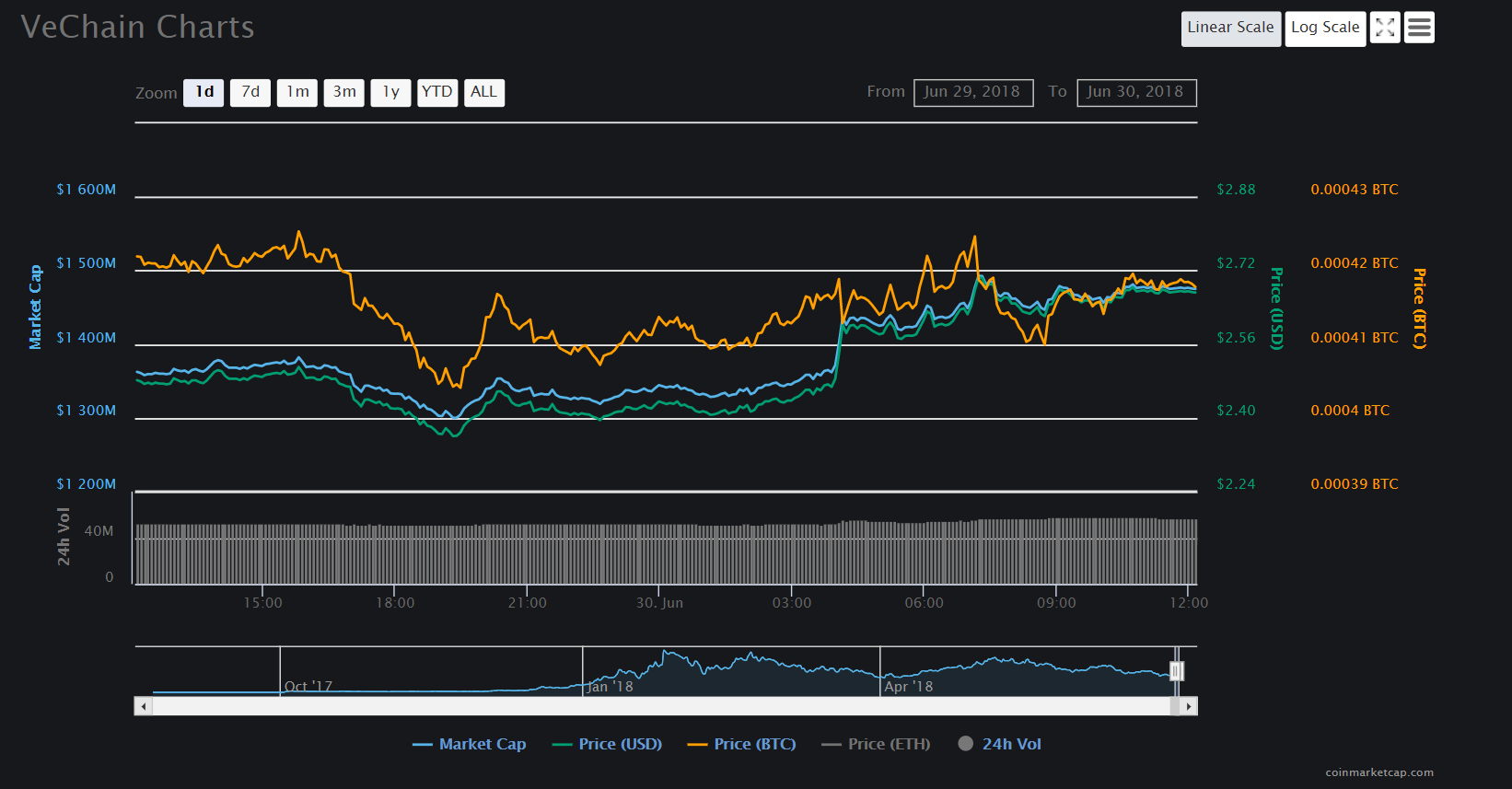The height and width of the screenshot is (789, 1512).
Task: Click the $1 200M axis label
Action: (x=87, y=484)
